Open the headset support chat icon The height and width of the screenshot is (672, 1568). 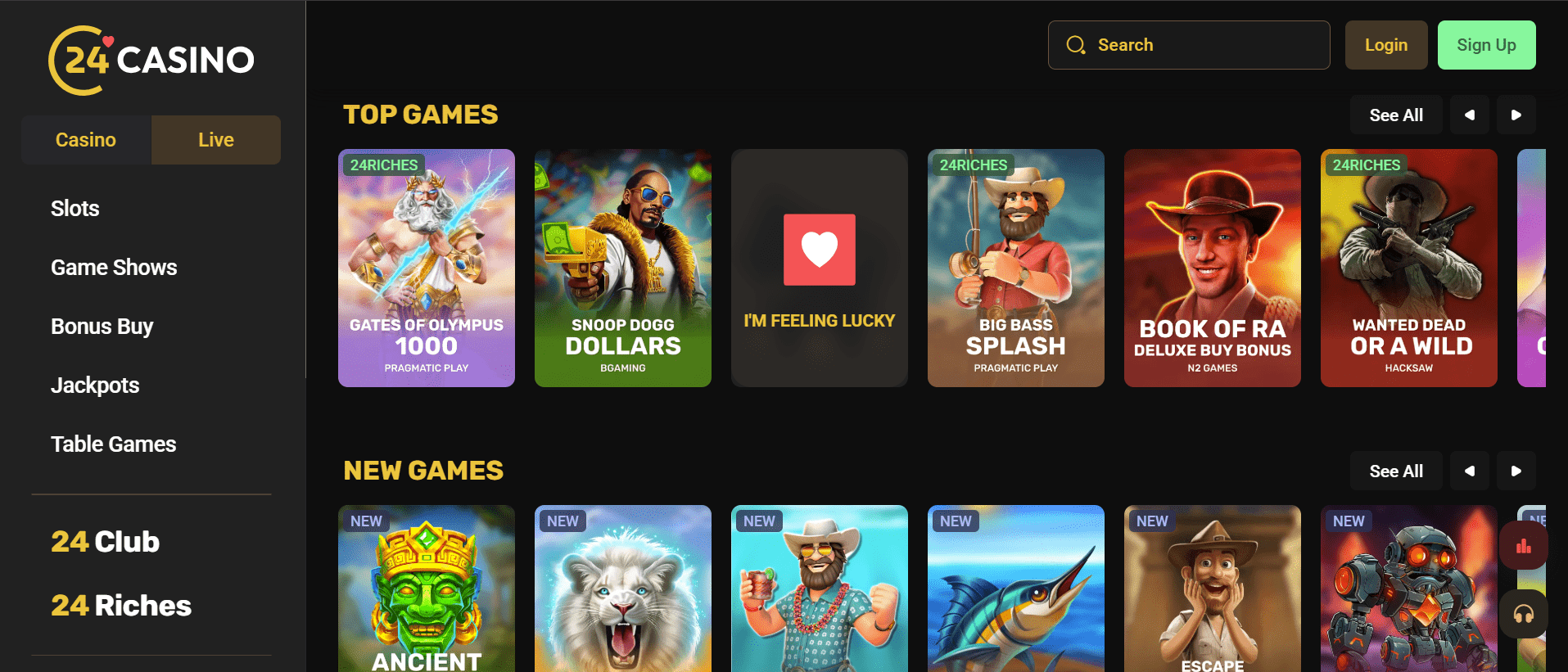[x=1524, y=614]
